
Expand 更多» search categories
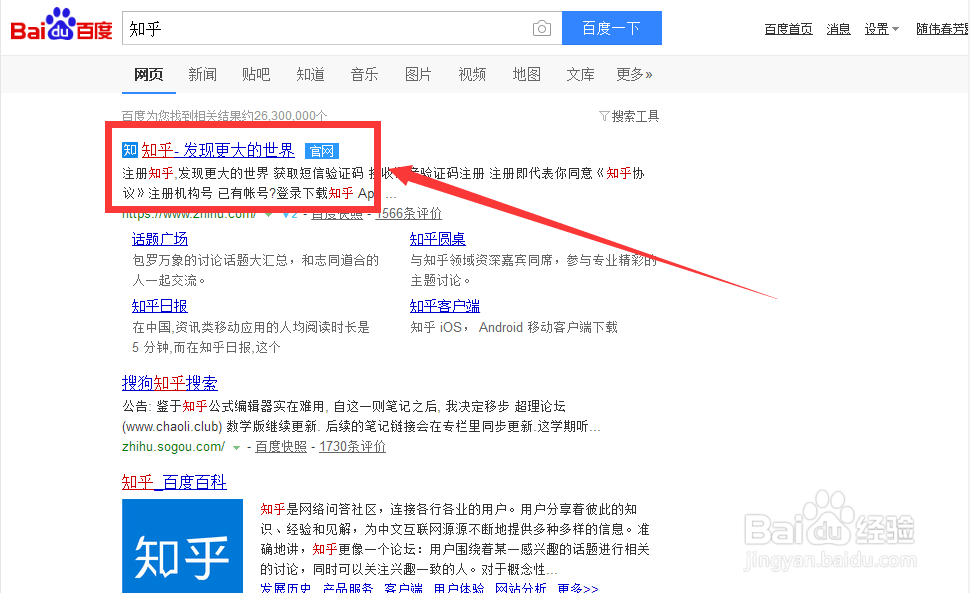634,75
